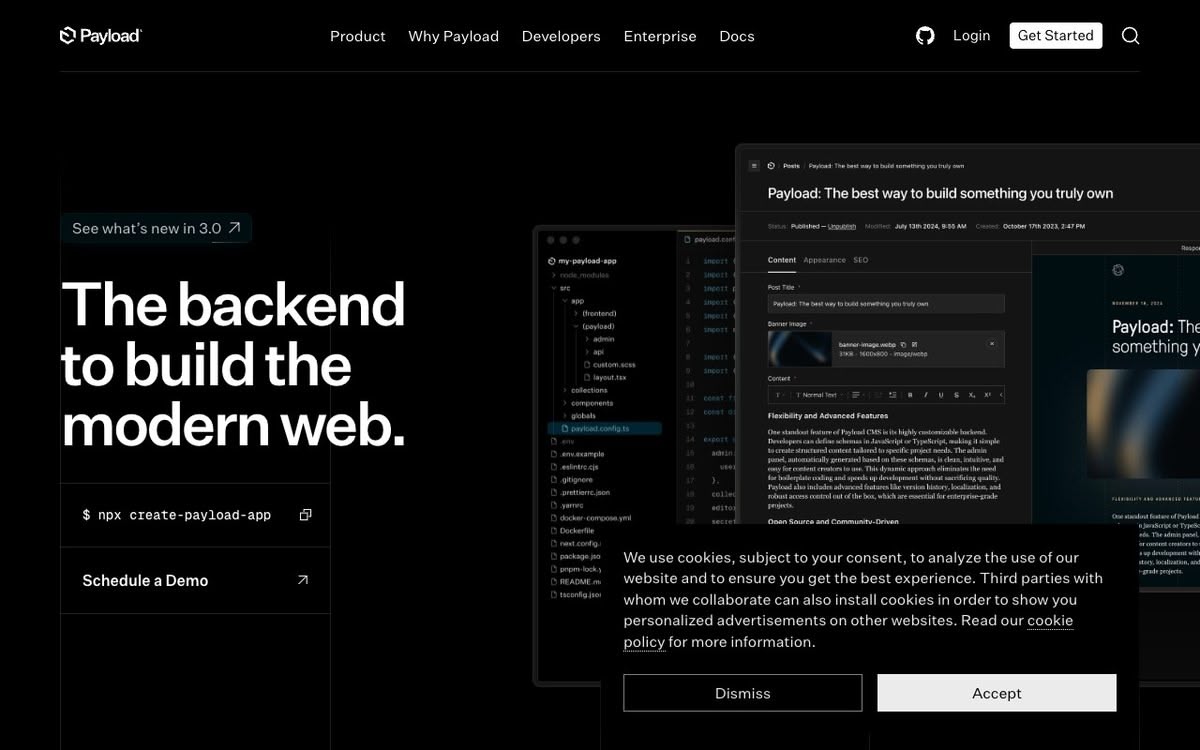Open the Why Payload menu
The image size is (1200, 750).
point(453,36)
